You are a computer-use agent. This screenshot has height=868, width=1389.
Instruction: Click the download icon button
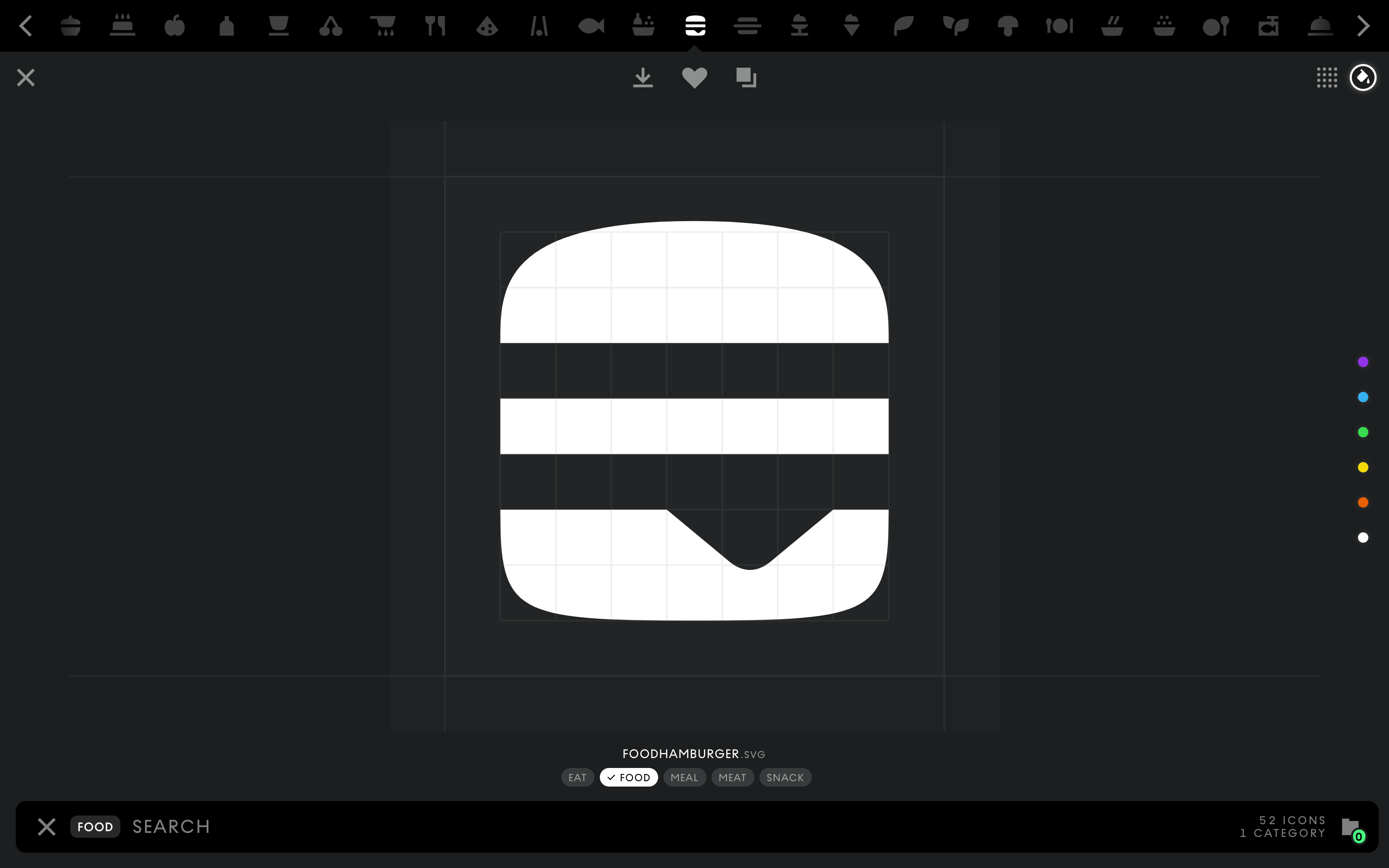(x=643, y=78)
